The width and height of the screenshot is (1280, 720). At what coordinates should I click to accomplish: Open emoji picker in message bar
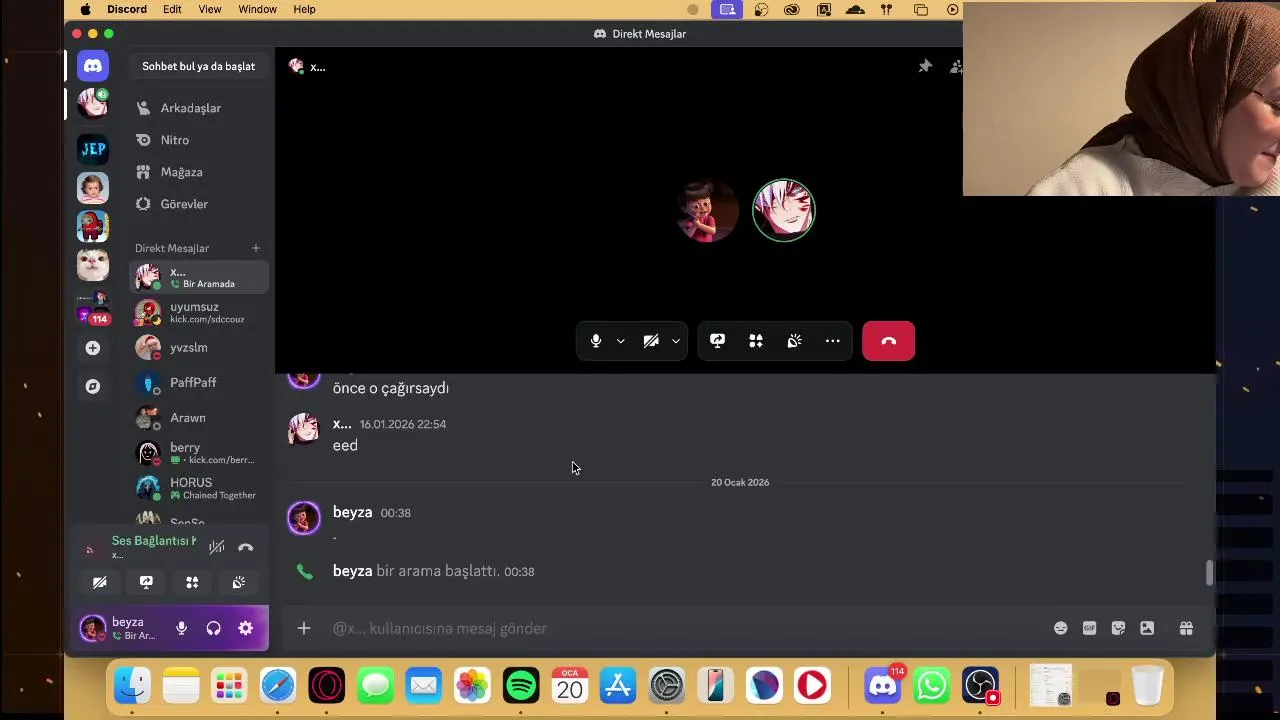coord(1060,628)
